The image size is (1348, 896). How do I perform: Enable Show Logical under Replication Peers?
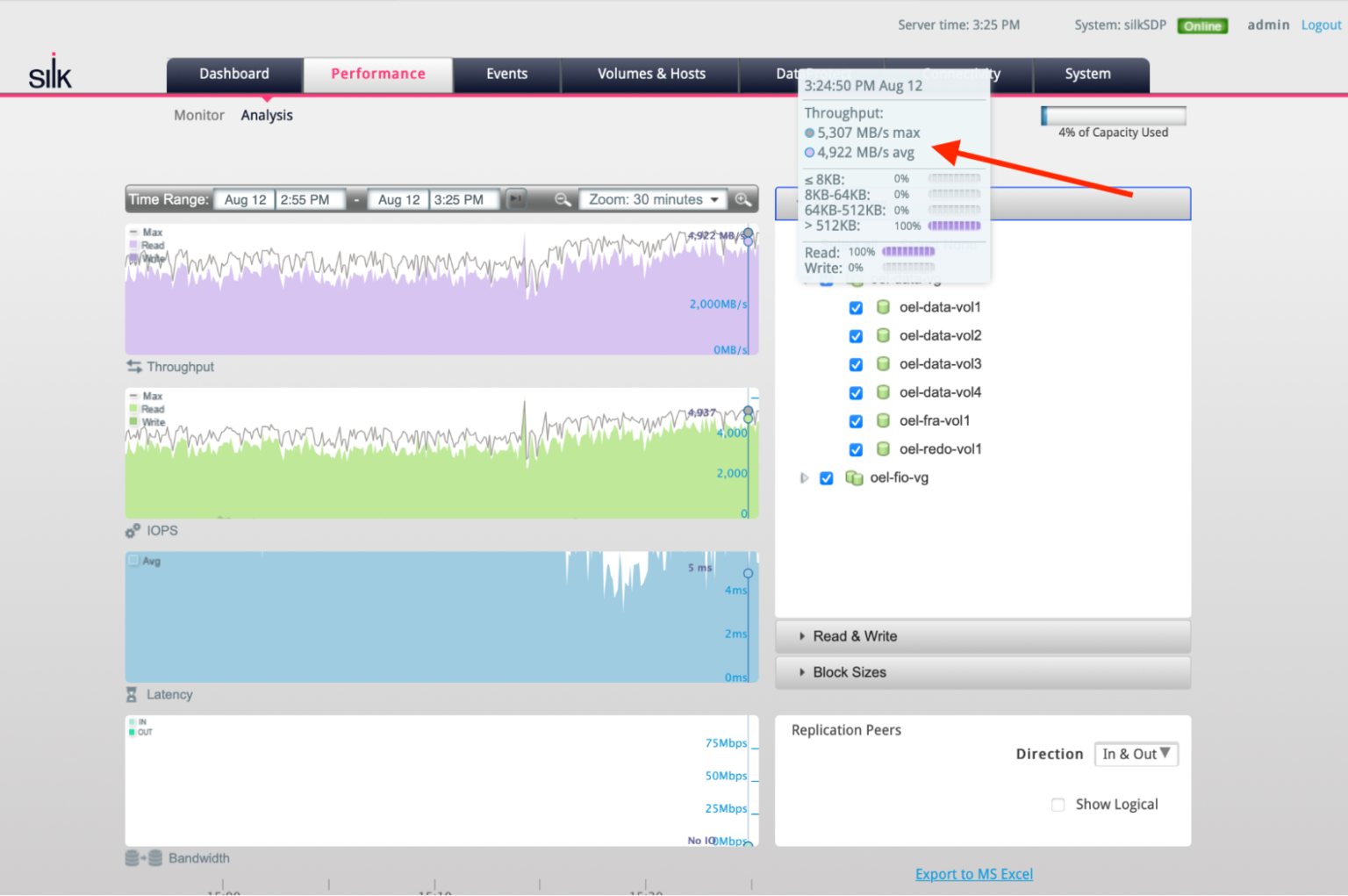click(1058, 804)
